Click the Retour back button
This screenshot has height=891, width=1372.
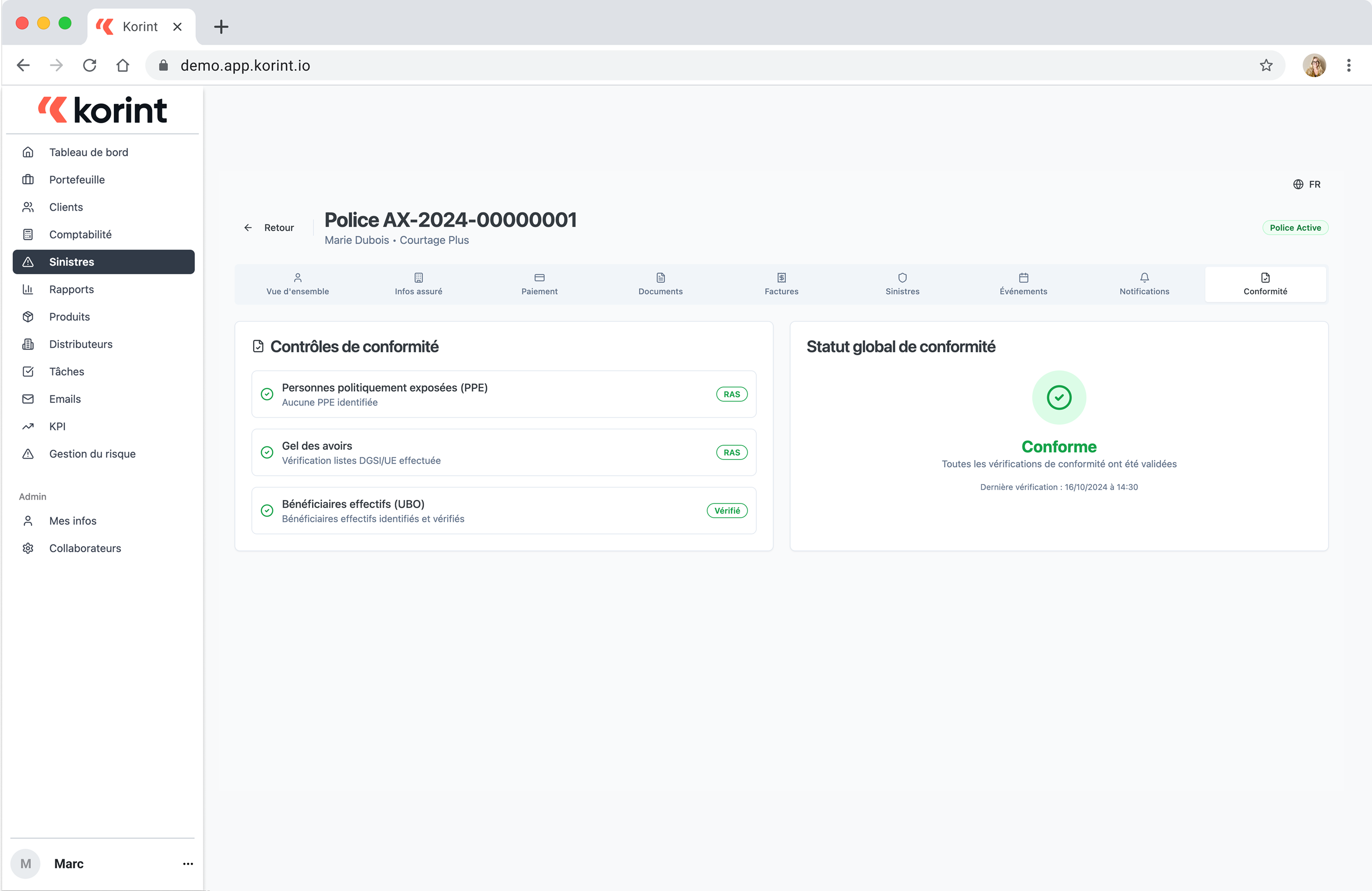tap(268, 227)
